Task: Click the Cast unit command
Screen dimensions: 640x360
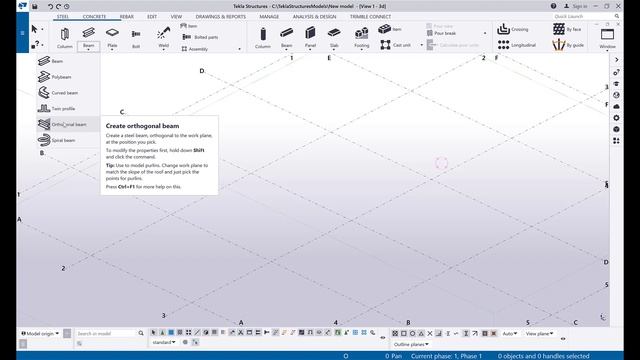Action: tap(396, 45)
